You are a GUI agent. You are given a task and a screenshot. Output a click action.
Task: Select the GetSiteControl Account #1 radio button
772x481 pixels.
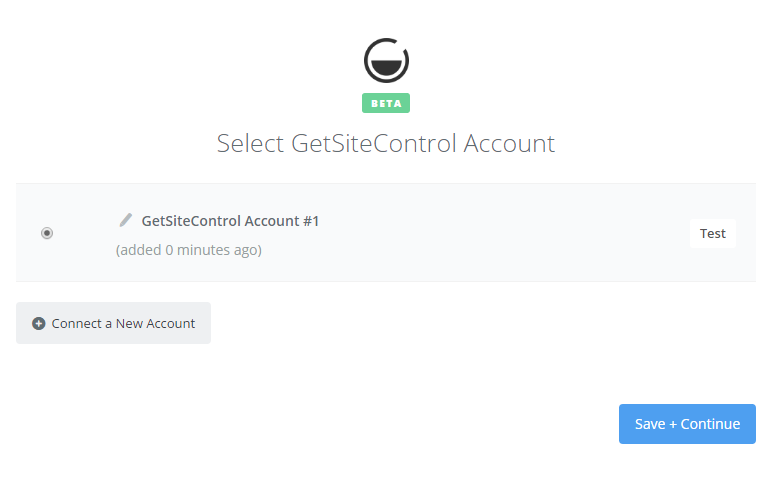pos(47,233)
